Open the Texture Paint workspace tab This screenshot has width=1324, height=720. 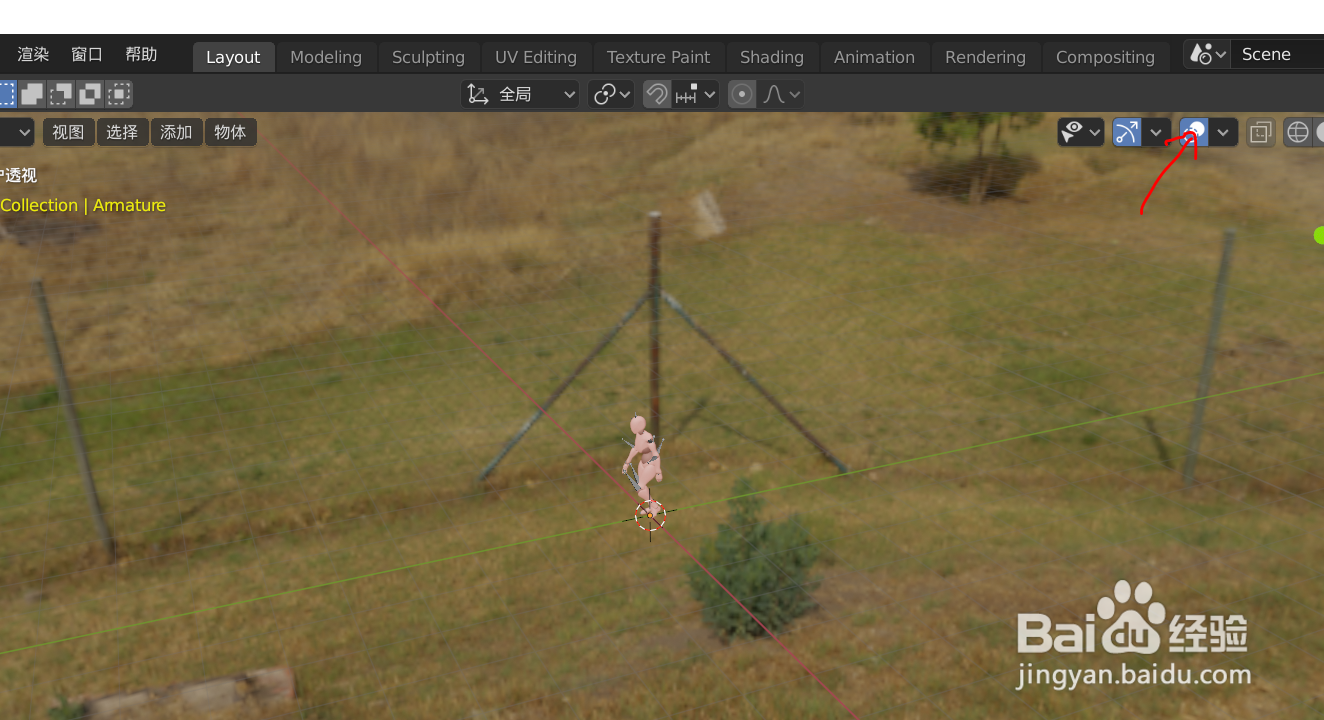[x=658, y=57]
